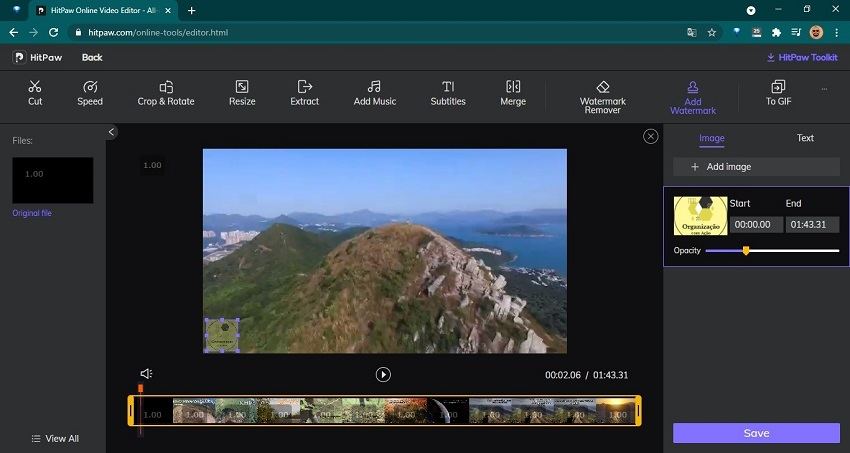This screenshot has height=453, width=850.
Task: Open the media control icon in toolbar
Action: 796,33
